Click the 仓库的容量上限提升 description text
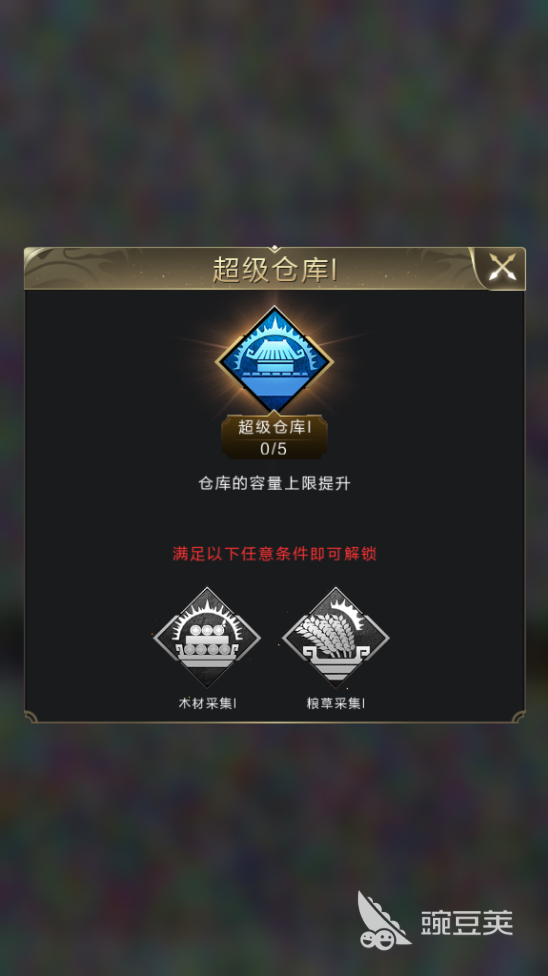This screenshot has width=548, height=976. tap(275, 484)
